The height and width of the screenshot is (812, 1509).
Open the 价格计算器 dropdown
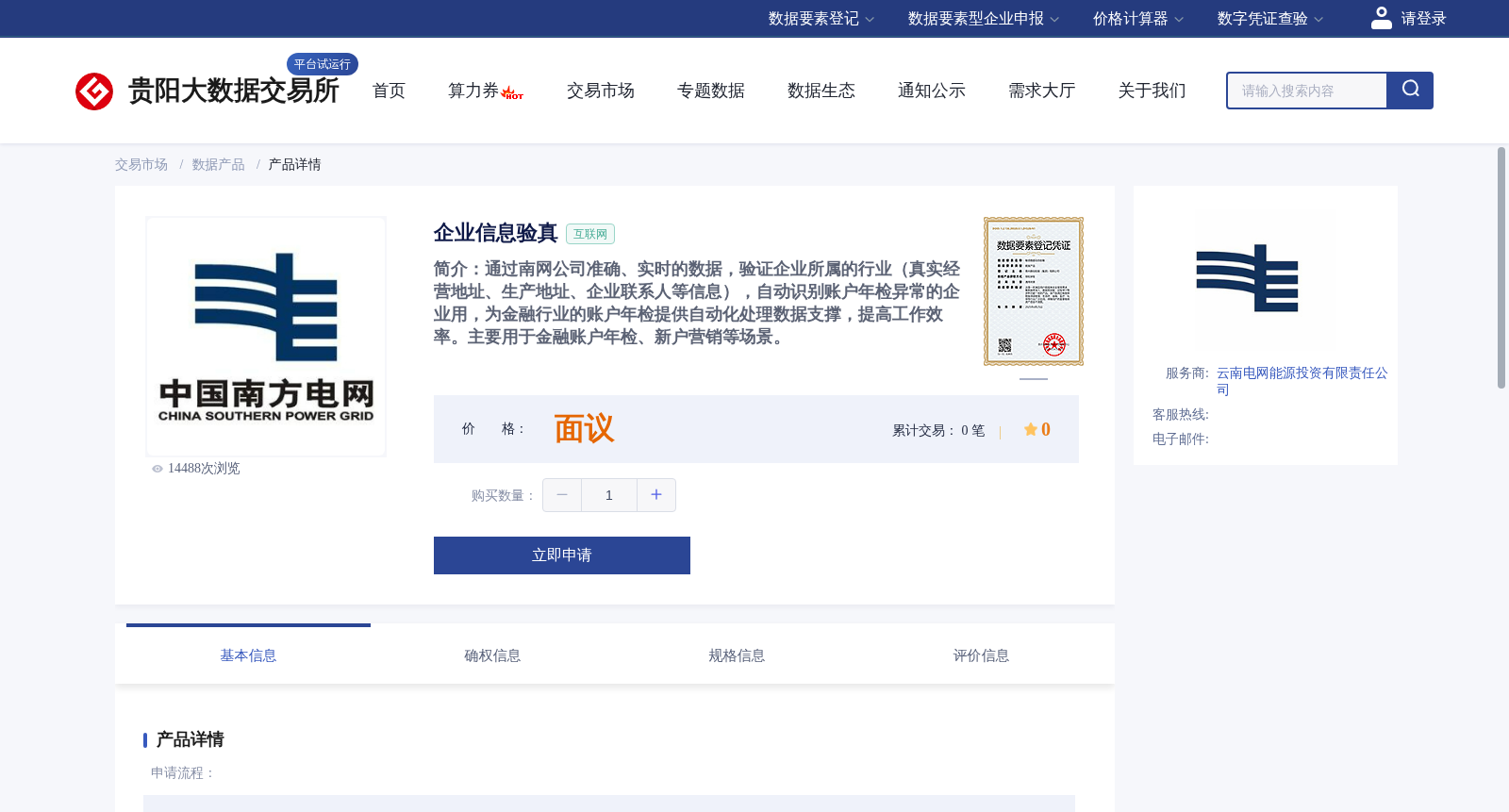pos(1138,19)
